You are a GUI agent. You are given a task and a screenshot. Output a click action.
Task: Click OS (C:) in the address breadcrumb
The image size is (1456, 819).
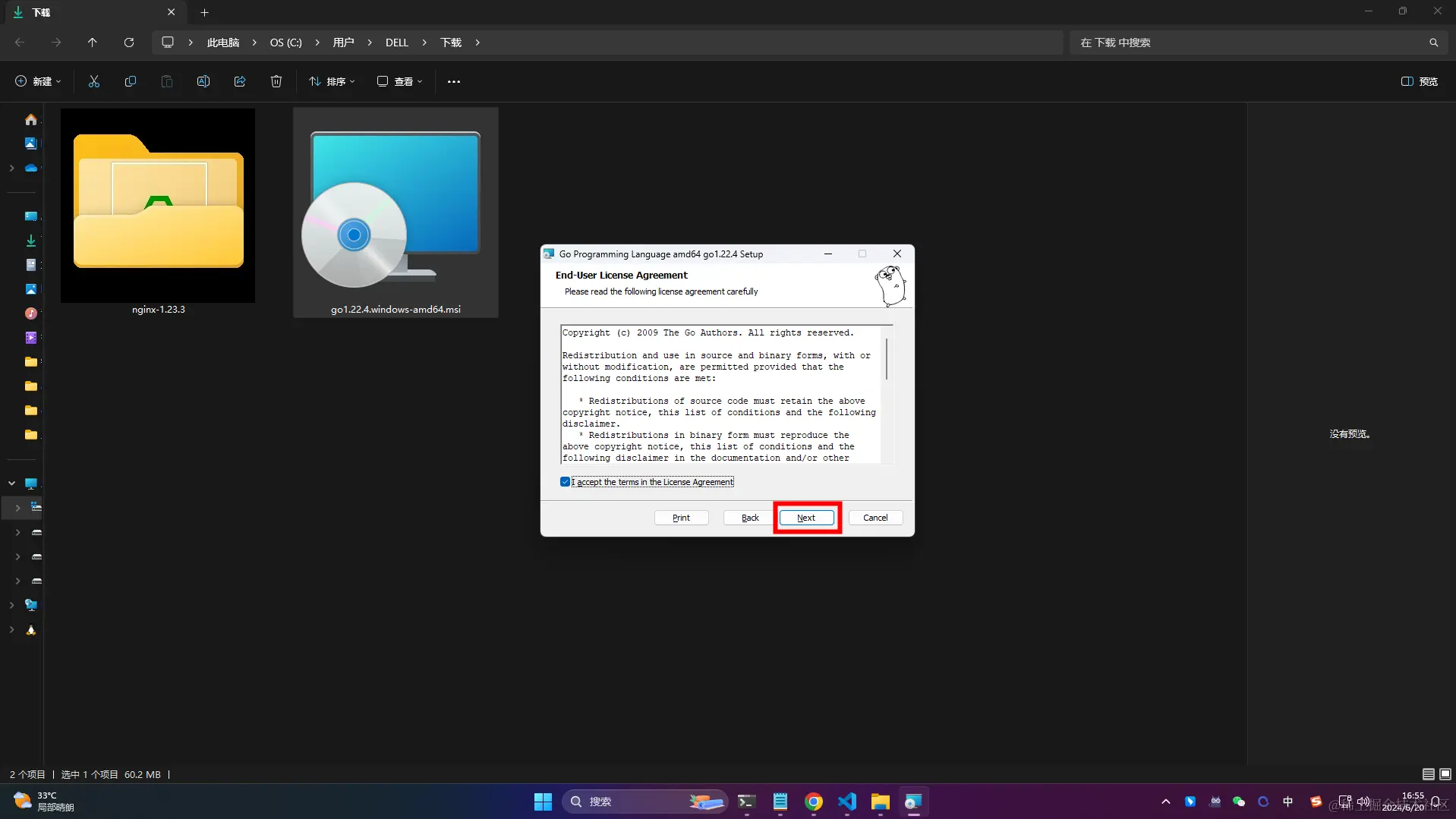286,43
